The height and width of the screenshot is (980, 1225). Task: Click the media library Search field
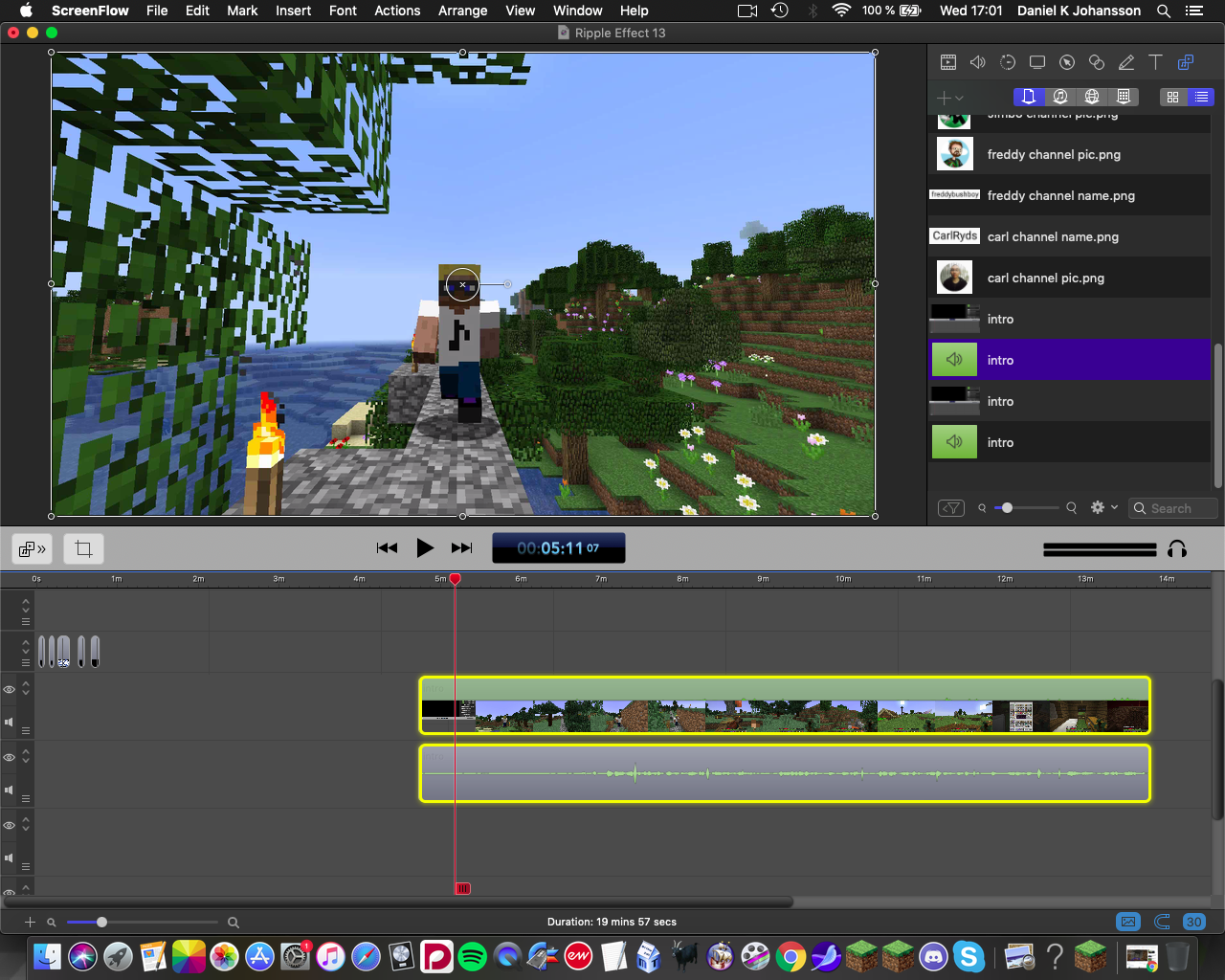pyautogui.click(x=1173, y=508)
